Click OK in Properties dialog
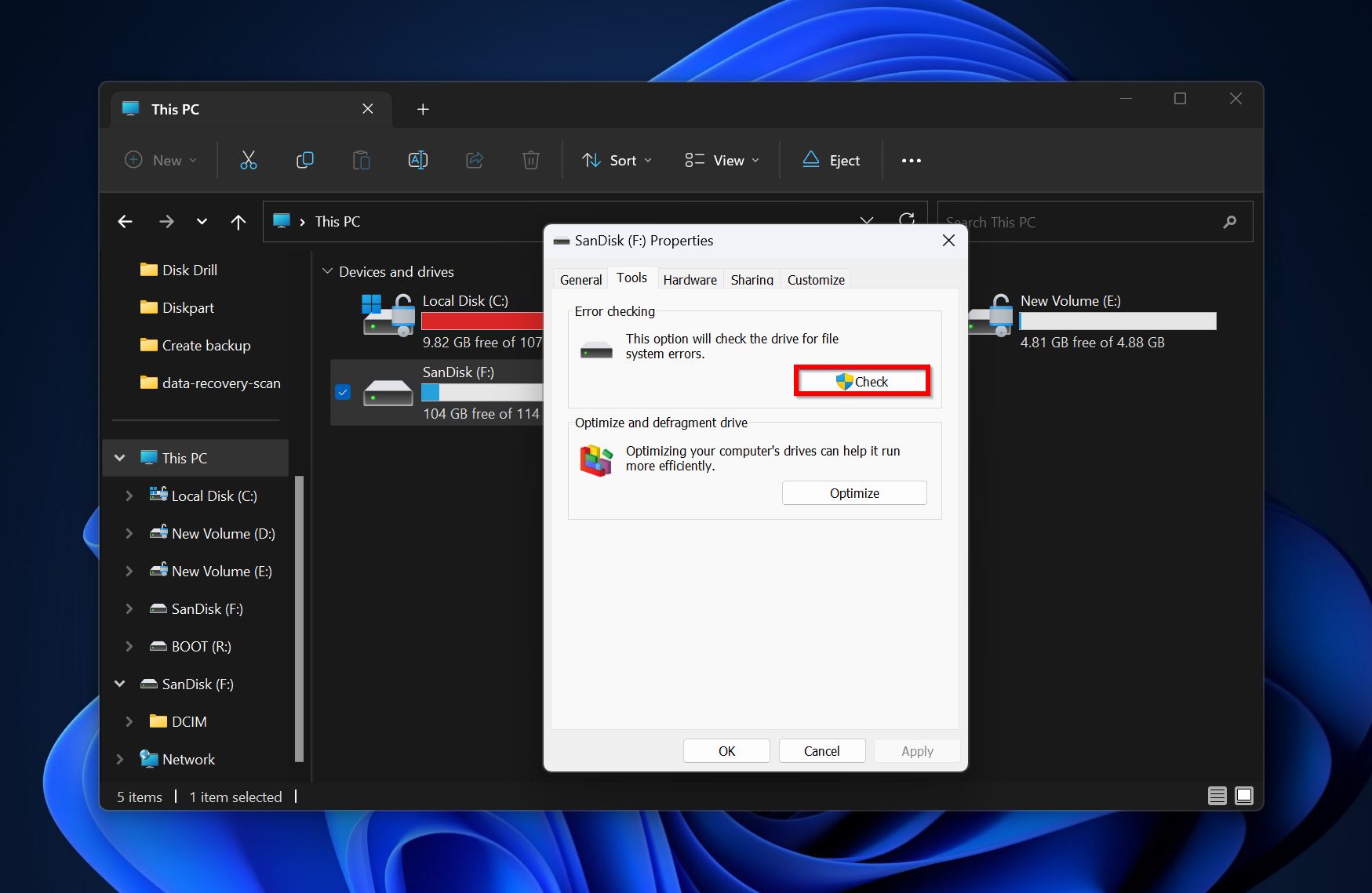Viewport: 1372px width, 893px height. pos(726,751)
